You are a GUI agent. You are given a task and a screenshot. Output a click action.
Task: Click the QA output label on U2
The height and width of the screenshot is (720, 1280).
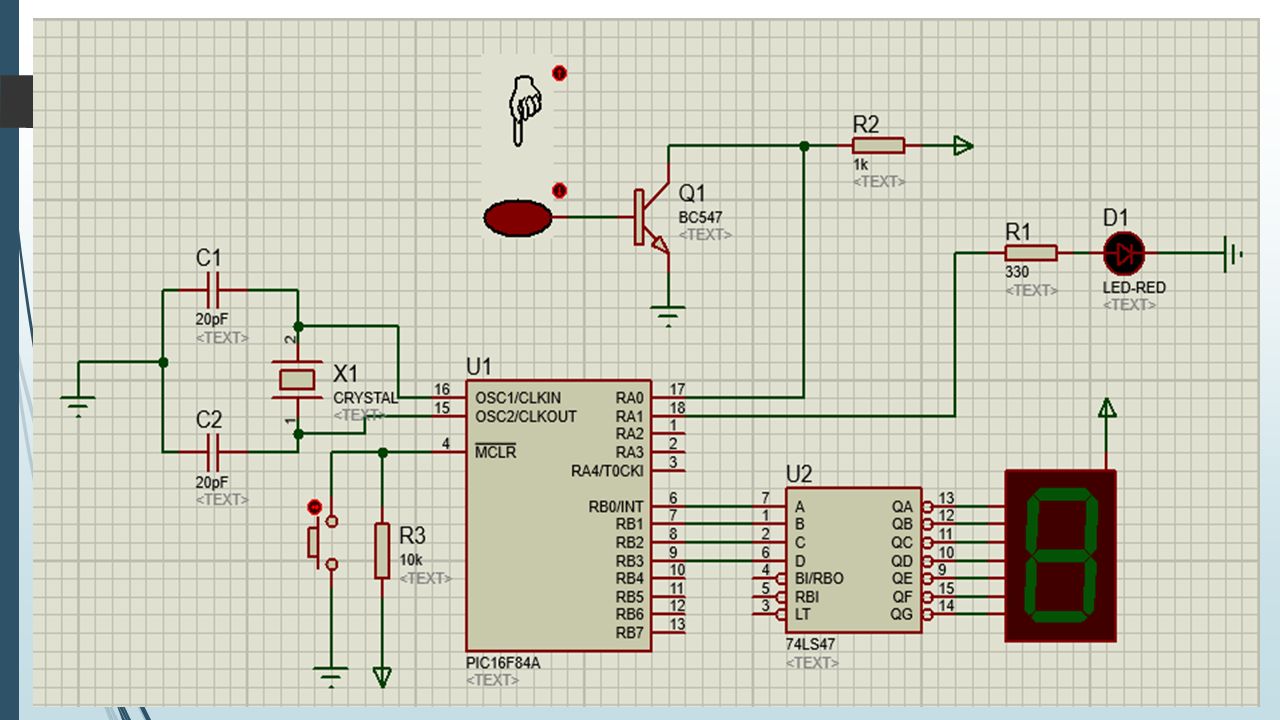coord(902,506)
